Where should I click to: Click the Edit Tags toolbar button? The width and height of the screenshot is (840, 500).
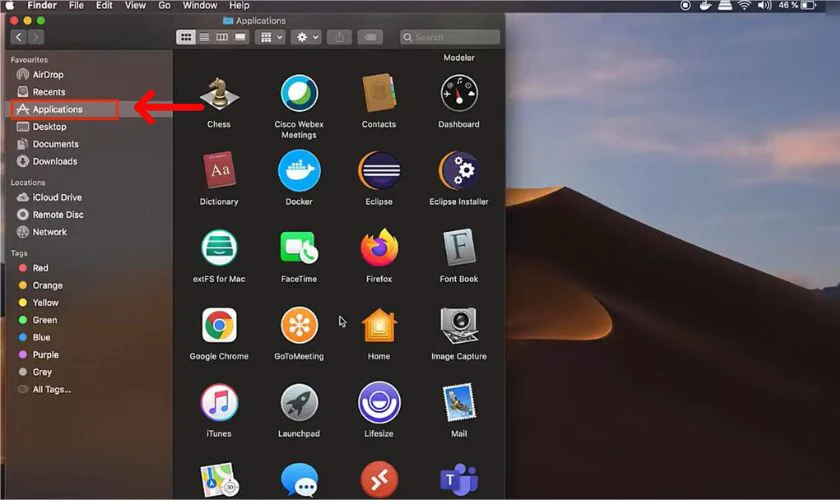[x=370, y=37]
